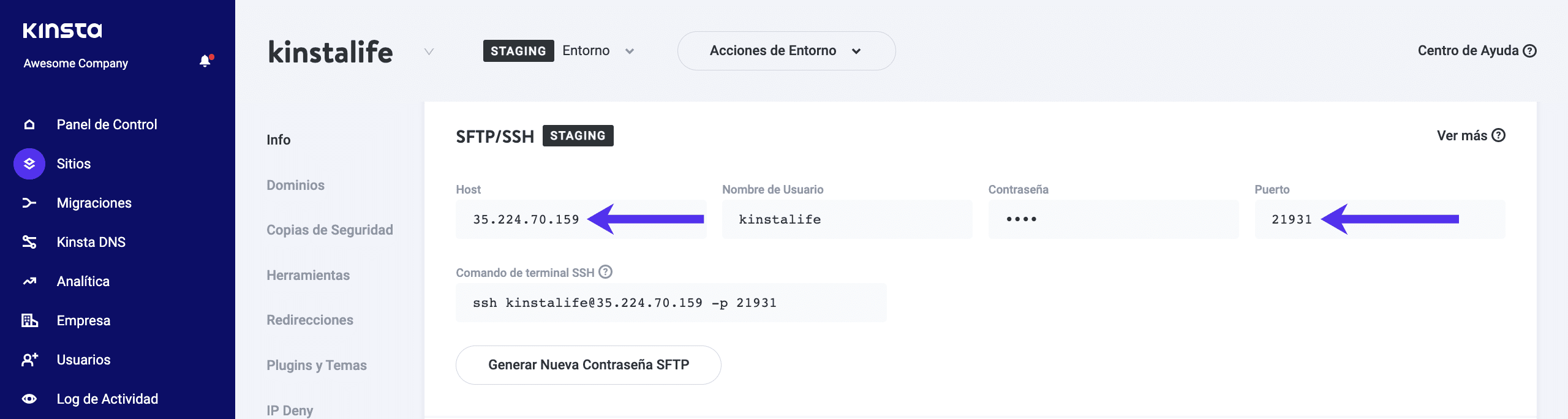Click the Log de Actividad eye icon
The height and width of the screenshot is (419, 1568).
point(29,399)
